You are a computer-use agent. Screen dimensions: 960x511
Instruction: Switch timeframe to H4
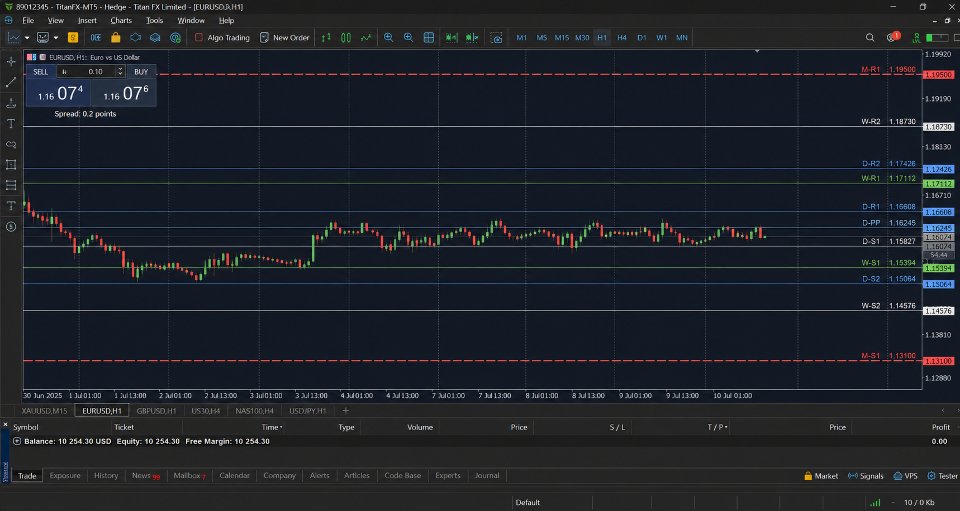pos(622,37)
